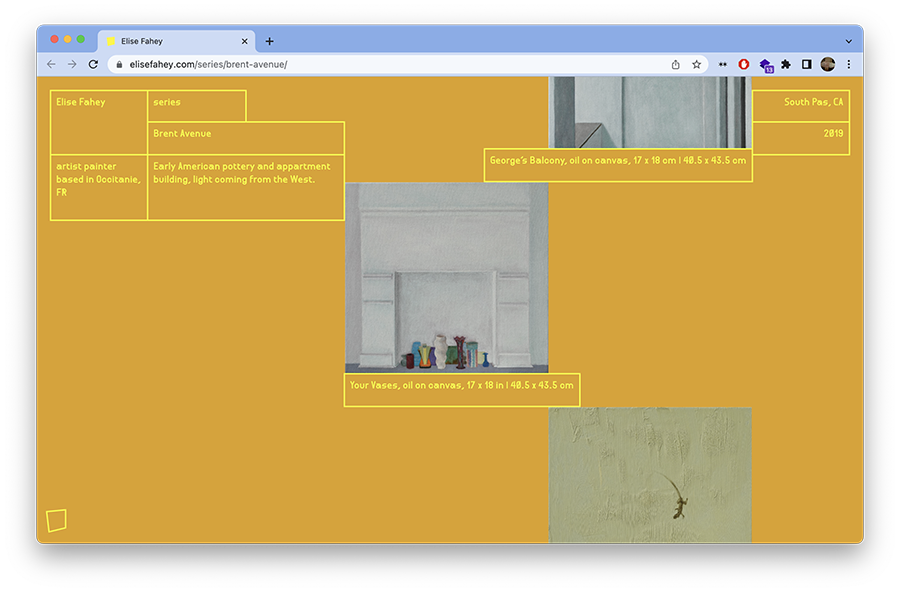900x592 pixels.
Task: Reload the Elise Fahey page
Action: (93, 64)
